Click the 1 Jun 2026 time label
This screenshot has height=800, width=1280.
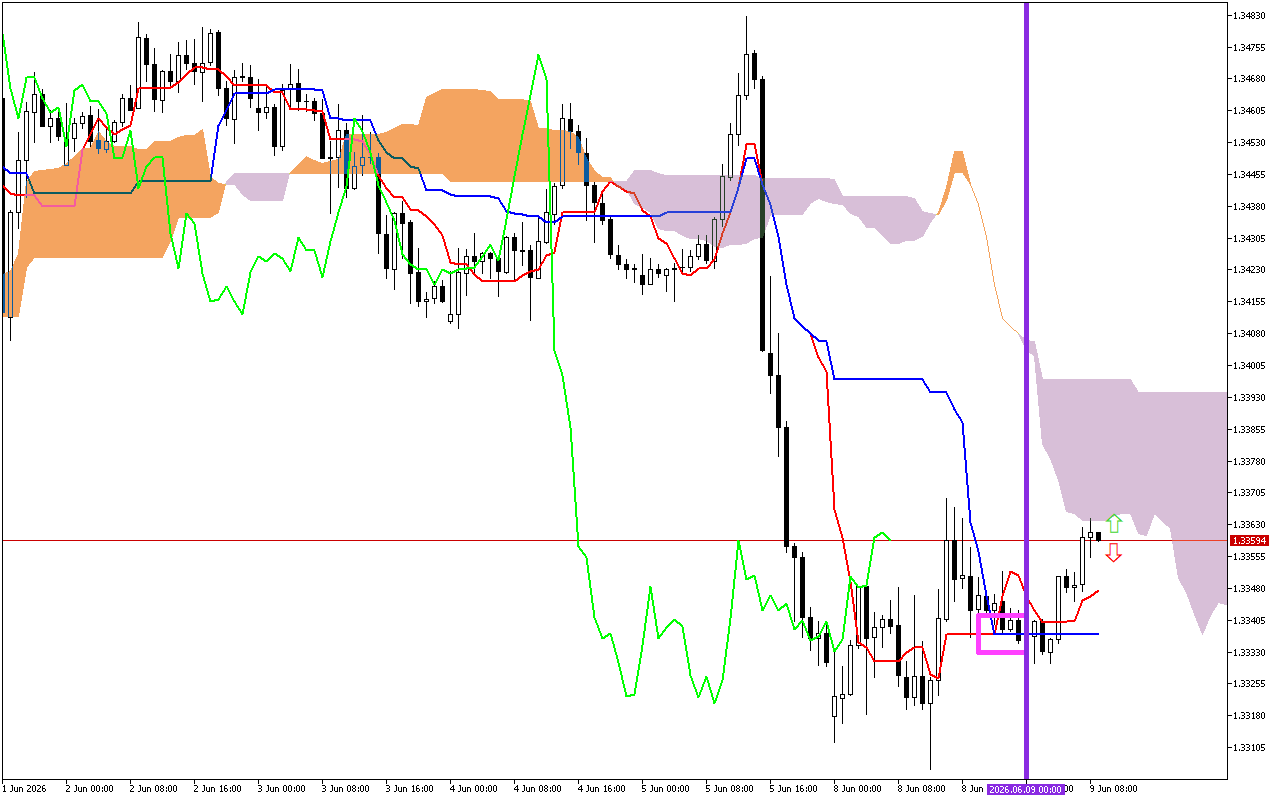(x=25, y=789)
